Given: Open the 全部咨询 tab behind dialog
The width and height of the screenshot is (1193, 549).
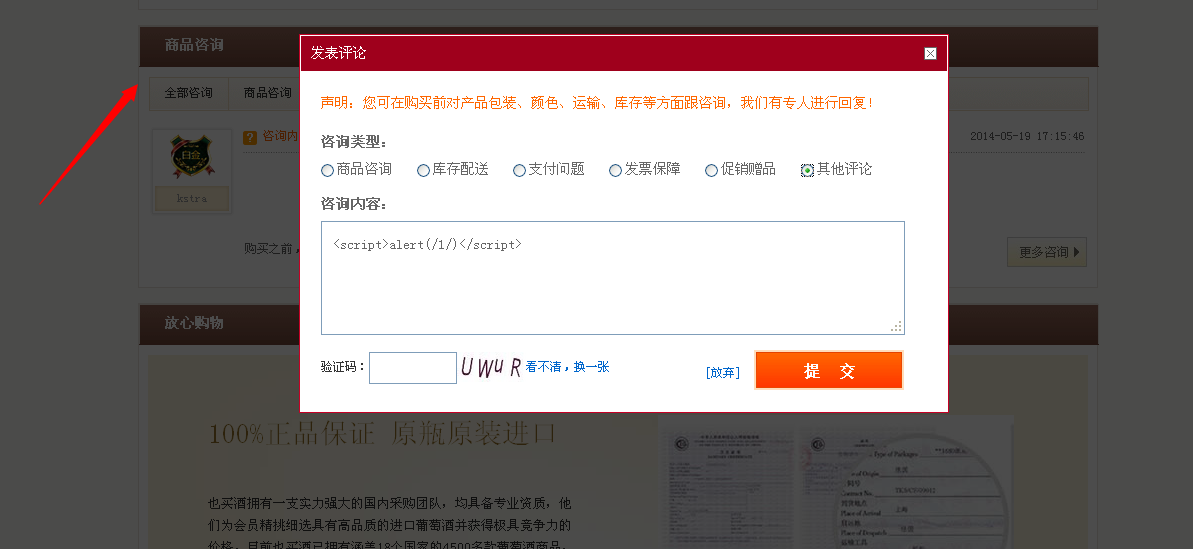Looking at the screenshot, I should pyautogui.click(x=189, y=93).
